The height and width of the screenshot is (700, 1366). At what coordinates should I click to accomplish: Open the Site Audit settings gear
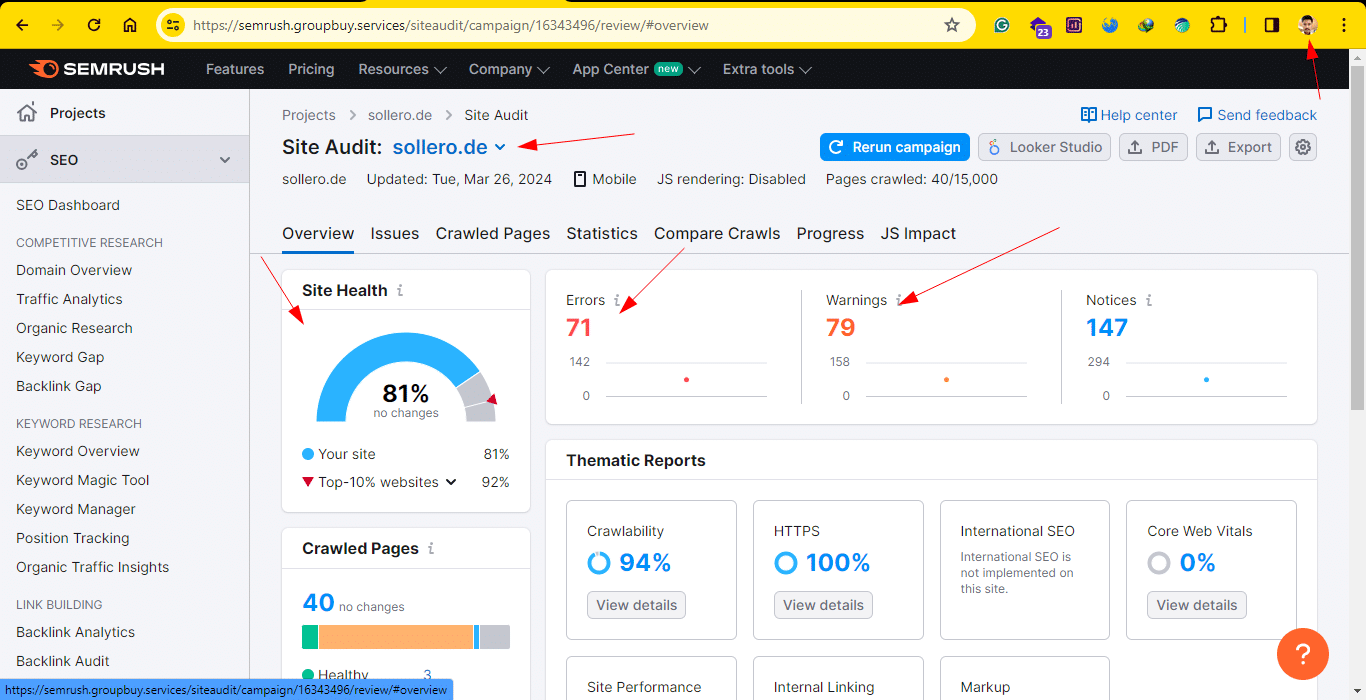(x=1302, y=147)
